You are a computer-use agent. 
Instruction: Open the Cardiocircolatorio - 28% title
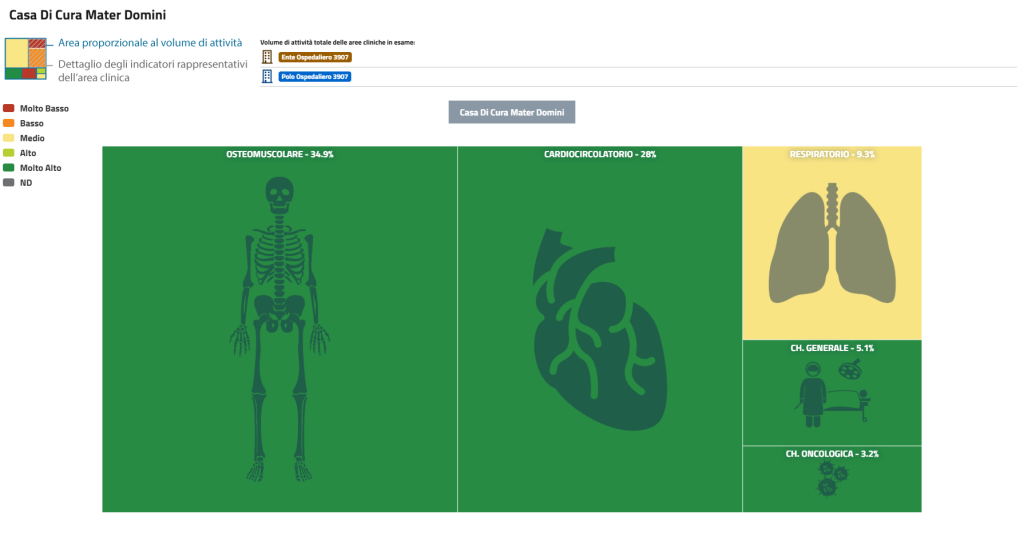tap(599, 155)
